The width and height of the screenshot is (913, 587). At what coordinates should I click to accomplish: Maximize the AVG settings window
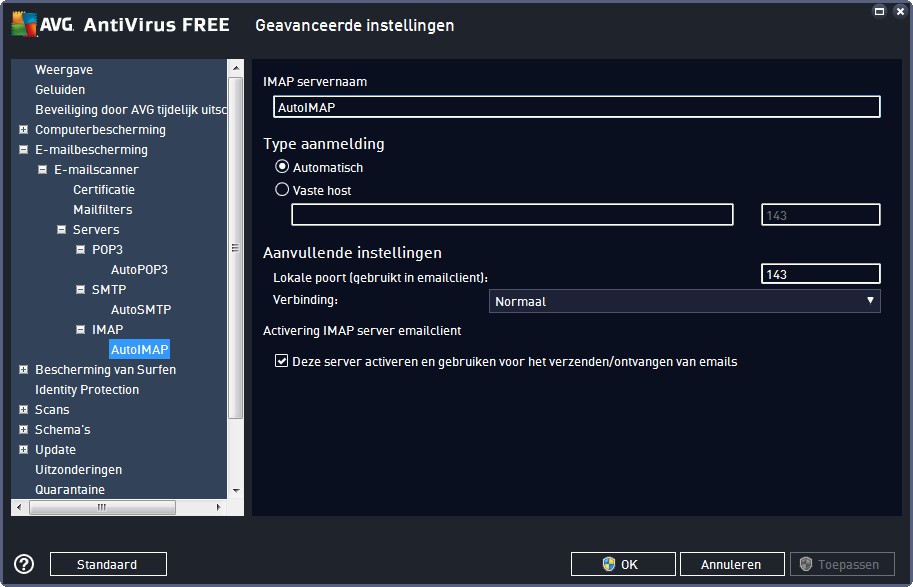(879, 11)
